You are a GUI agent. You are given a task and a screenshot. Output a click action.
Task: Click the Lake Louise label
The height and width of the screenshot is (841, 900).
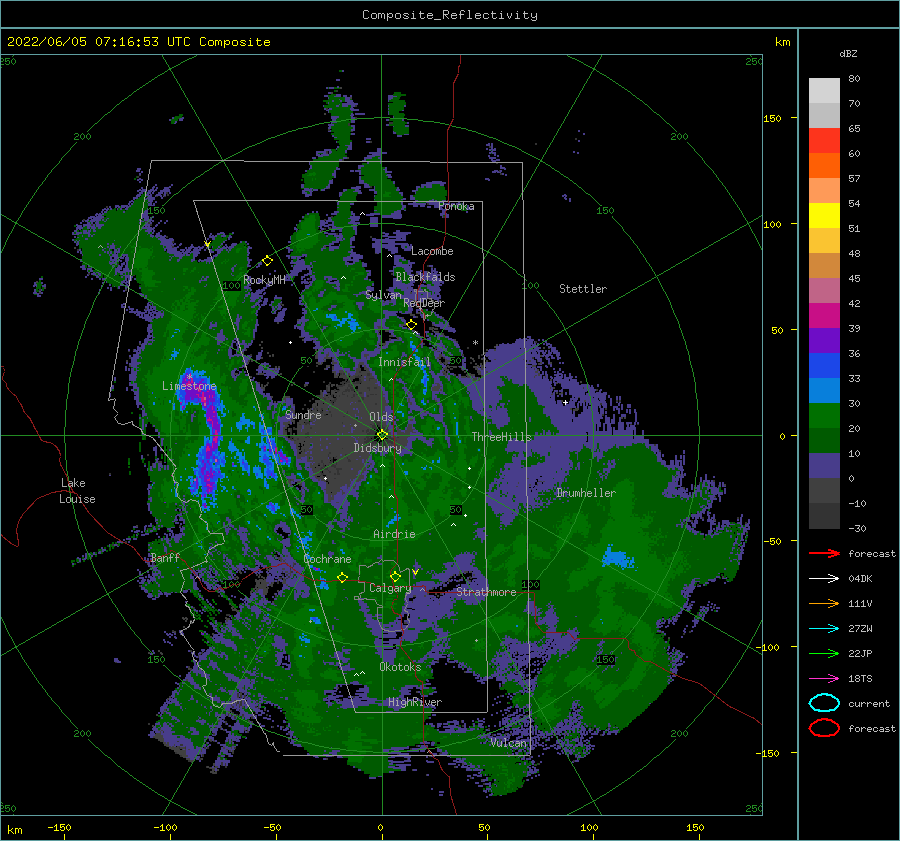(x=77, y=491)
